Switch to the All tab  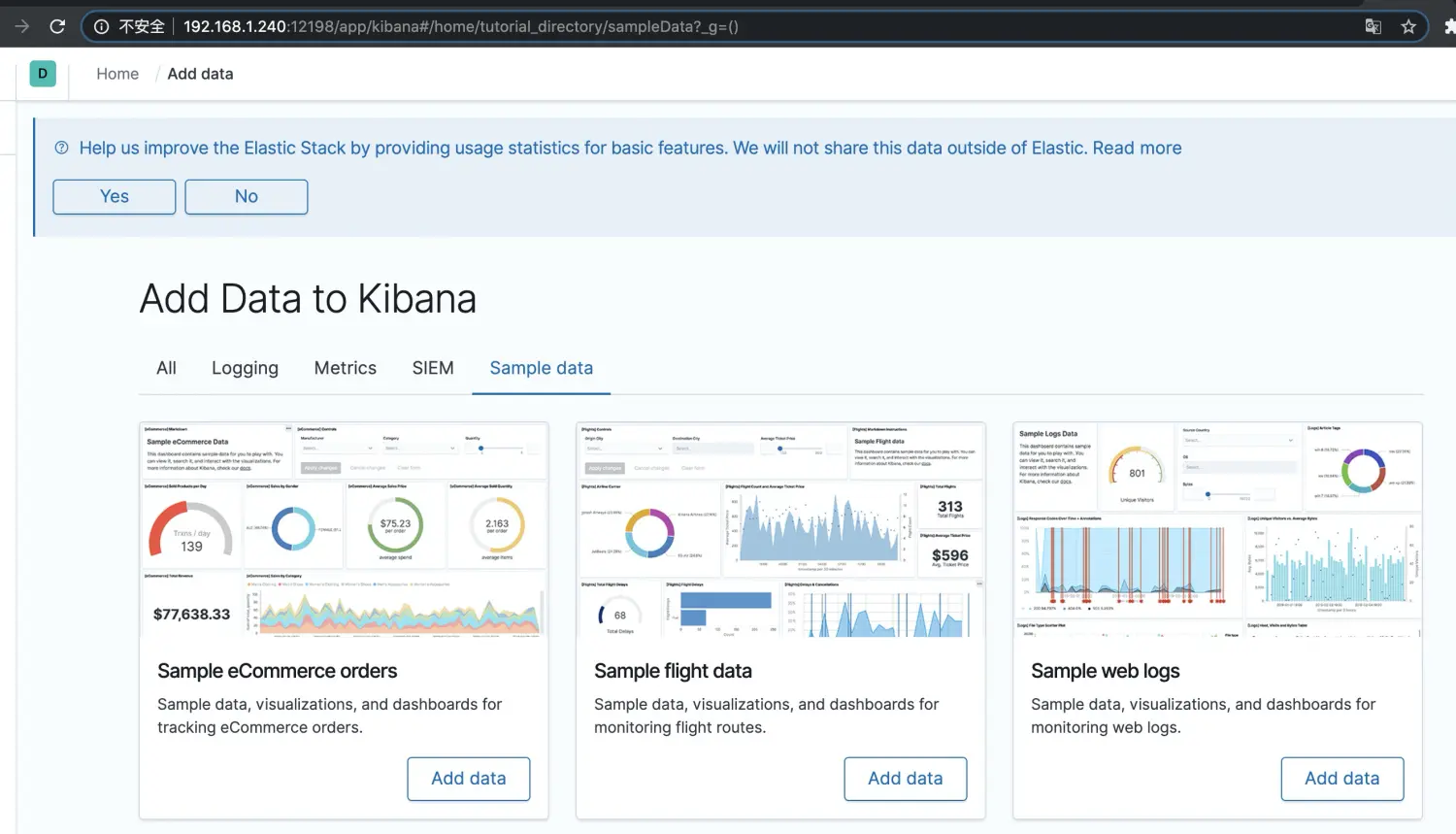tap(167, 368)
